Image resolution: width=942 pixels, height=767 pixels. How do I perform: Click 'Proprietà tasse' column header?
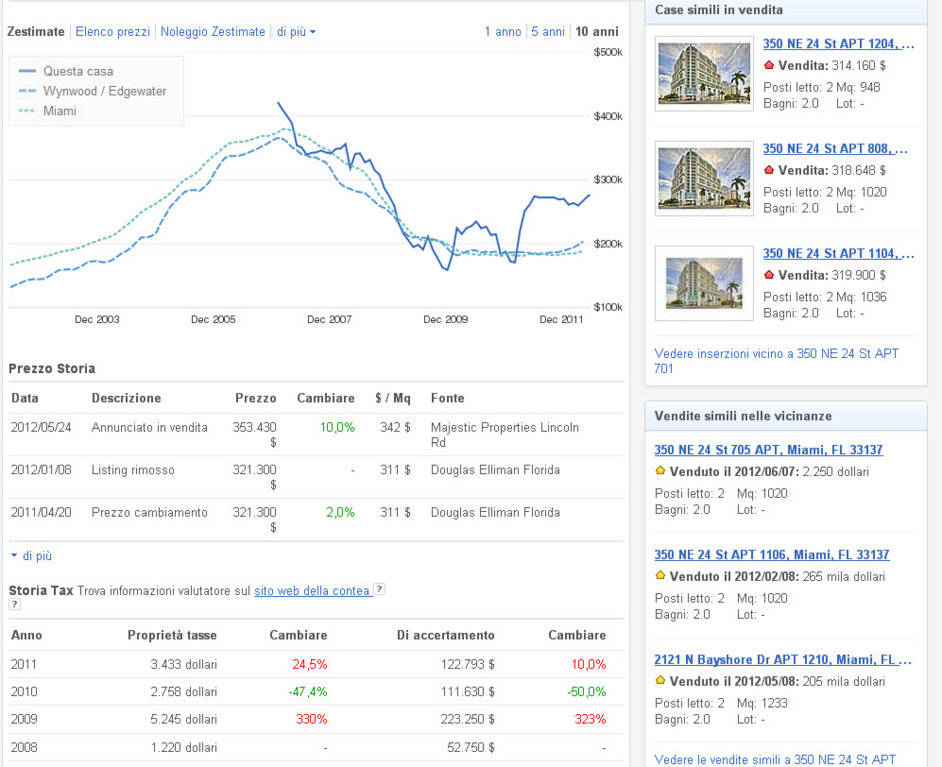(x=172, y=635)
